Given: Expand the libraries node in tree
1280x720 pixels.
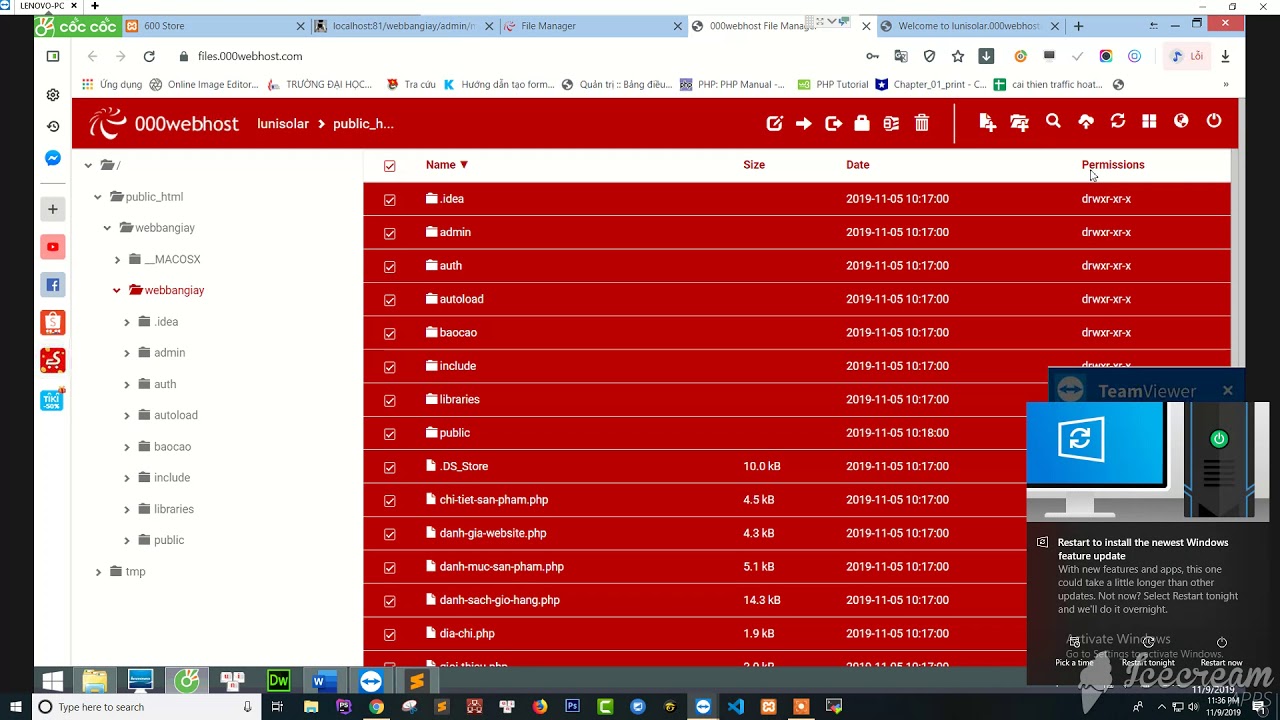Looking at the screenshot, I should coord(127,510).
